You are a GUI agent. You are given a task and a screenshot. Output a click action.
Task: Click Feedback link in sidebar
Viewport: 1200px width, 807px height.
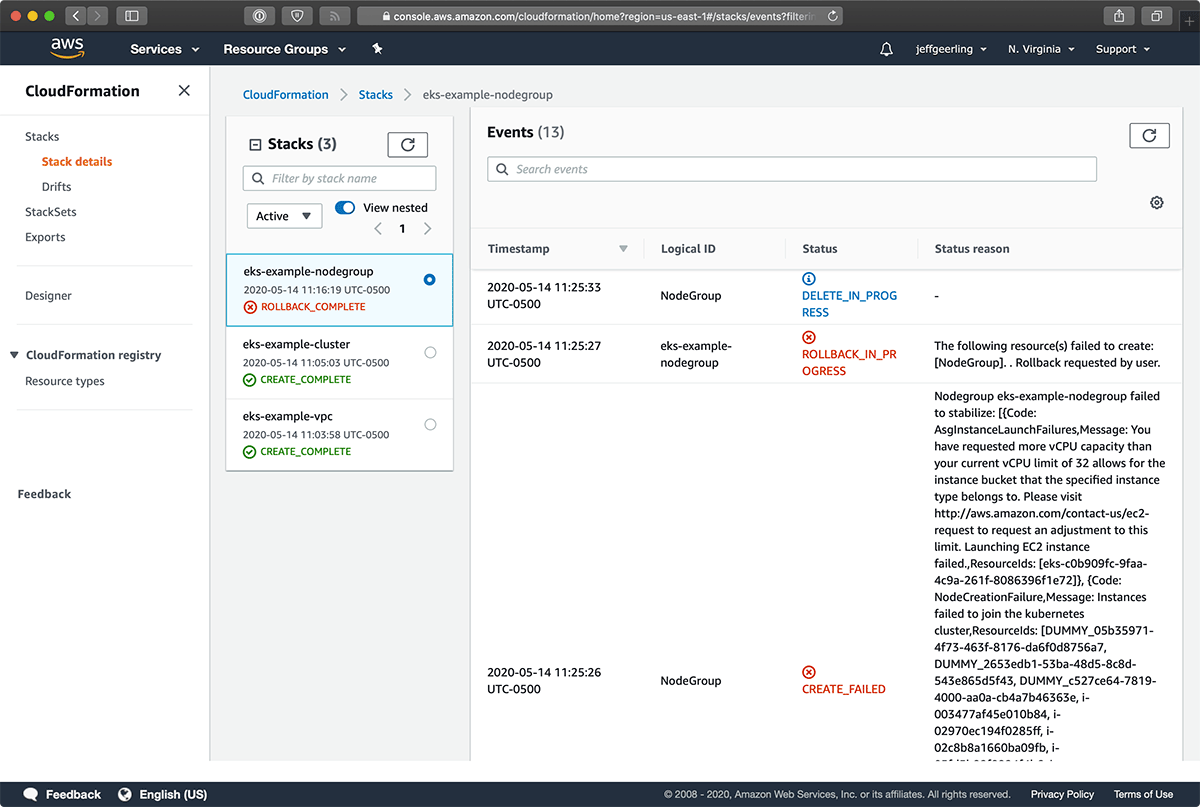[x=44, y=494]
